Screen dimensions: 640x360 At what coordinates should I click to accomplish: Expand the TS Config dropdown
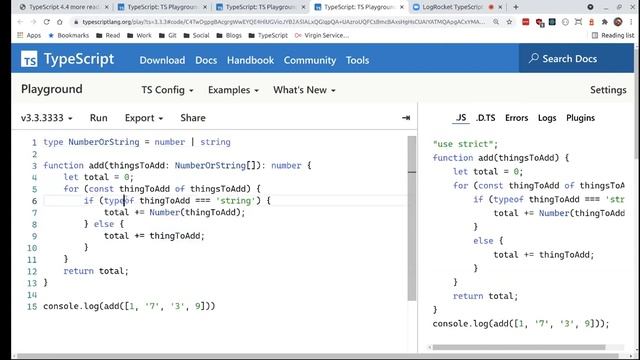(x=167, y=90)
